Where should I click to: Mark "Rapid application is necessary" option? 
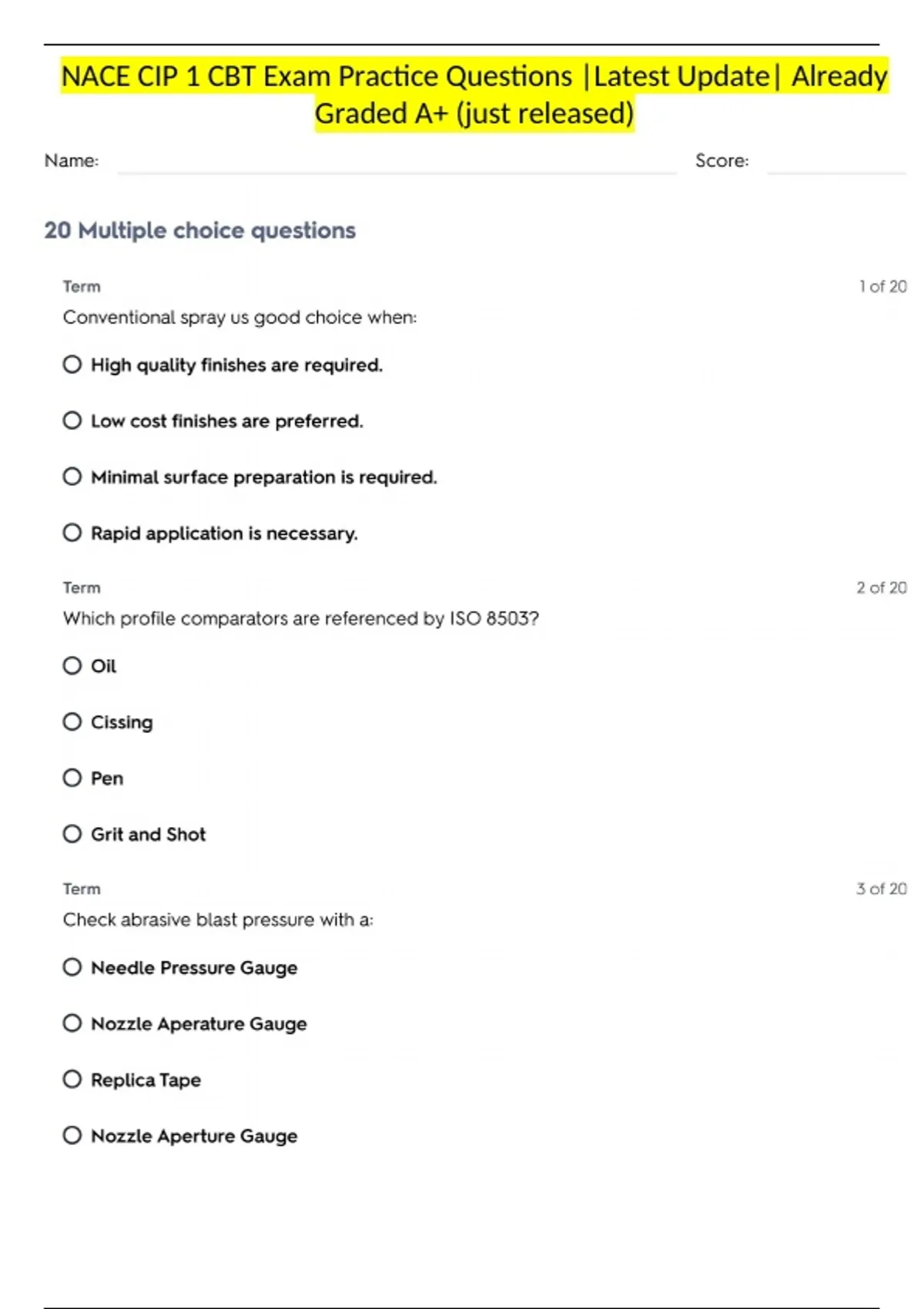pos(72,533)
